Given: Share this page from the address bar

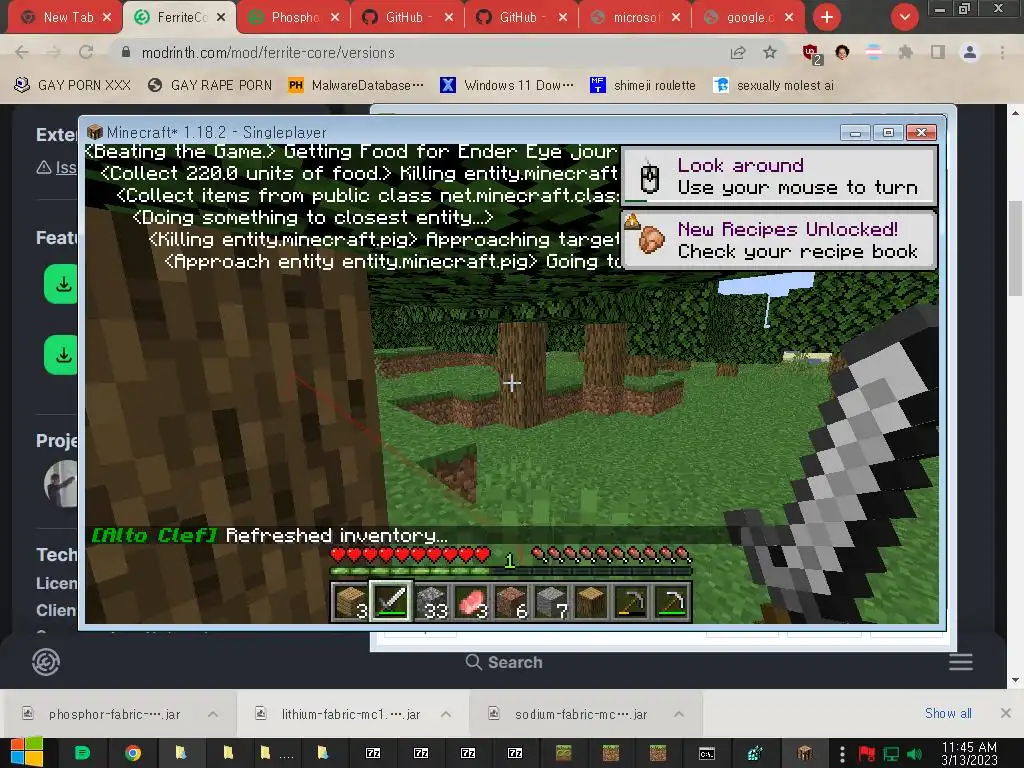Looking at the screenshot, I should click(738, 52).
